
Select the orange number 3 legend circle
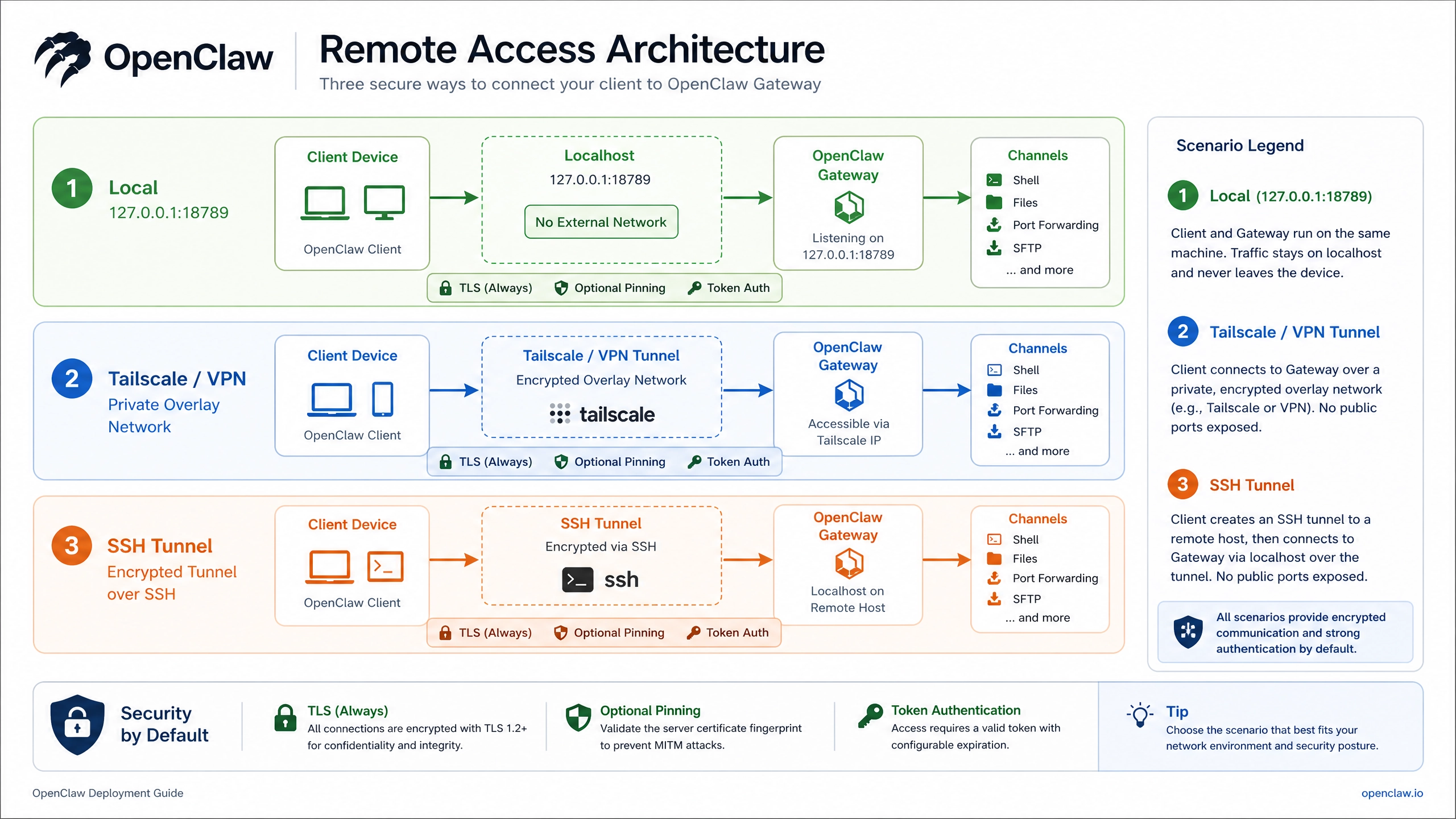[1182, 484]
